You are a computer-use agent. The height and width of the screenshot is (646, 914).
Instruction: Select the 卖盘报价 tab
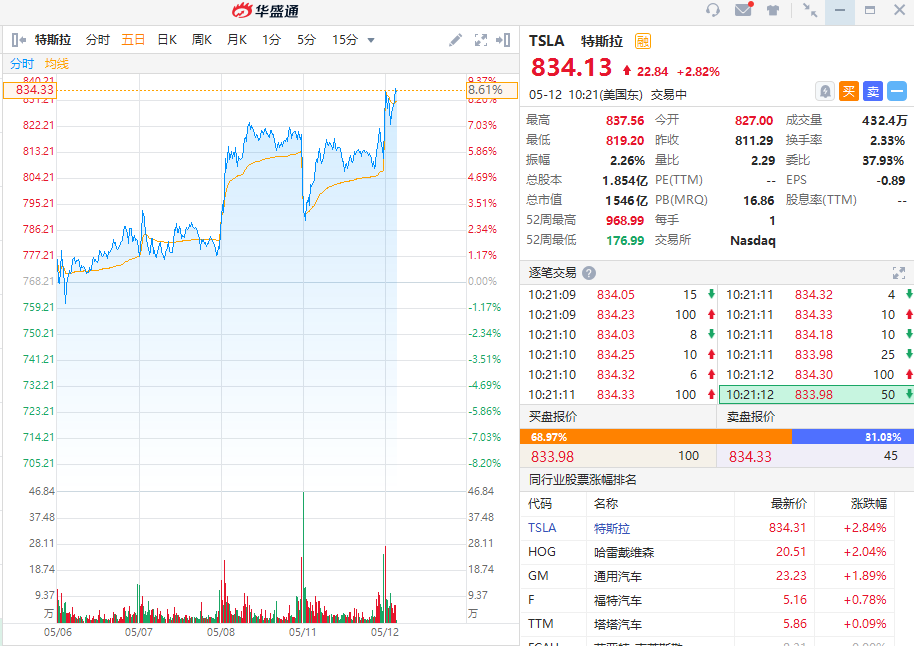751,416
